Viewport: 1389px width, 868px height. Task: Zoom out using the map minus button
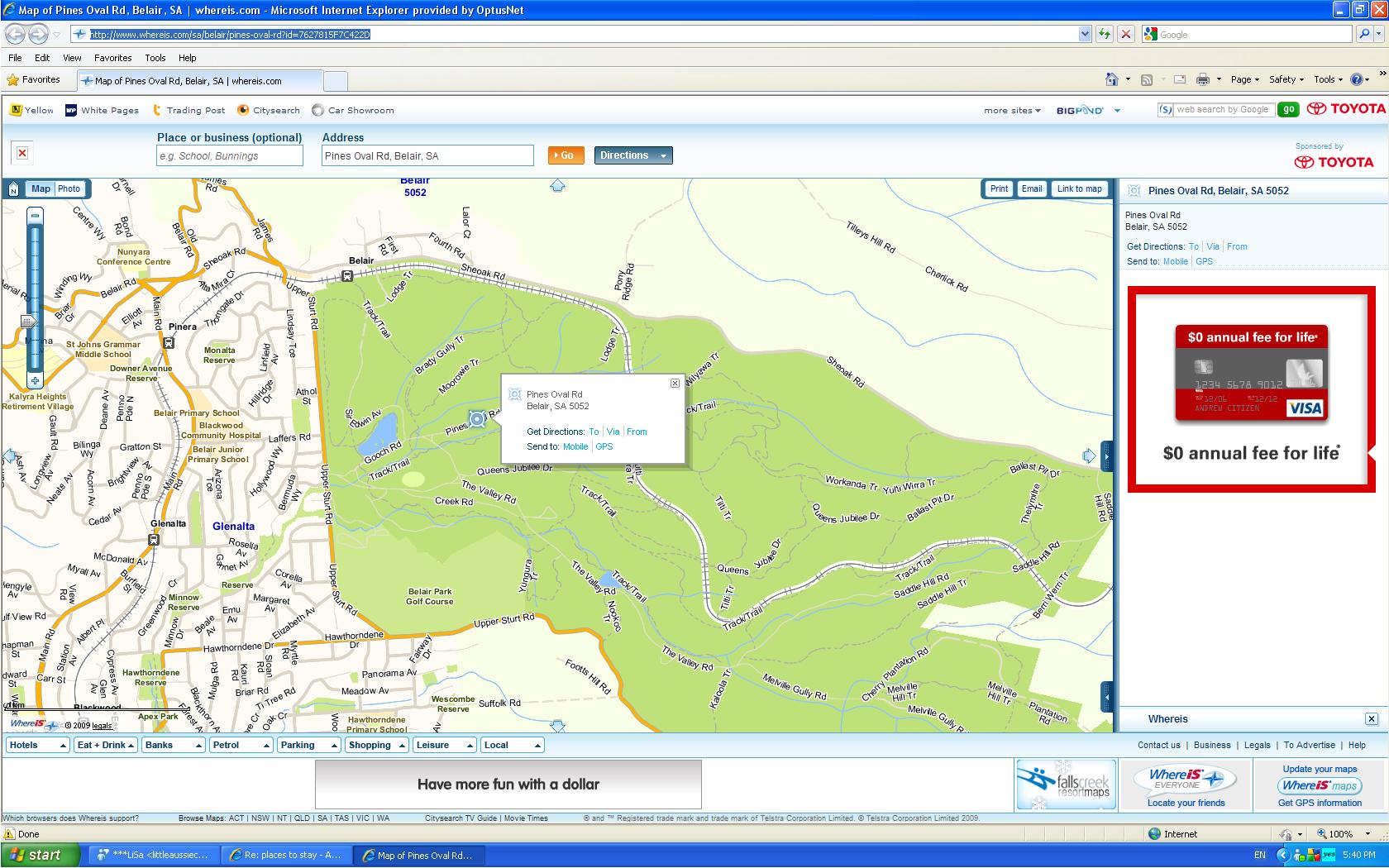35,215
